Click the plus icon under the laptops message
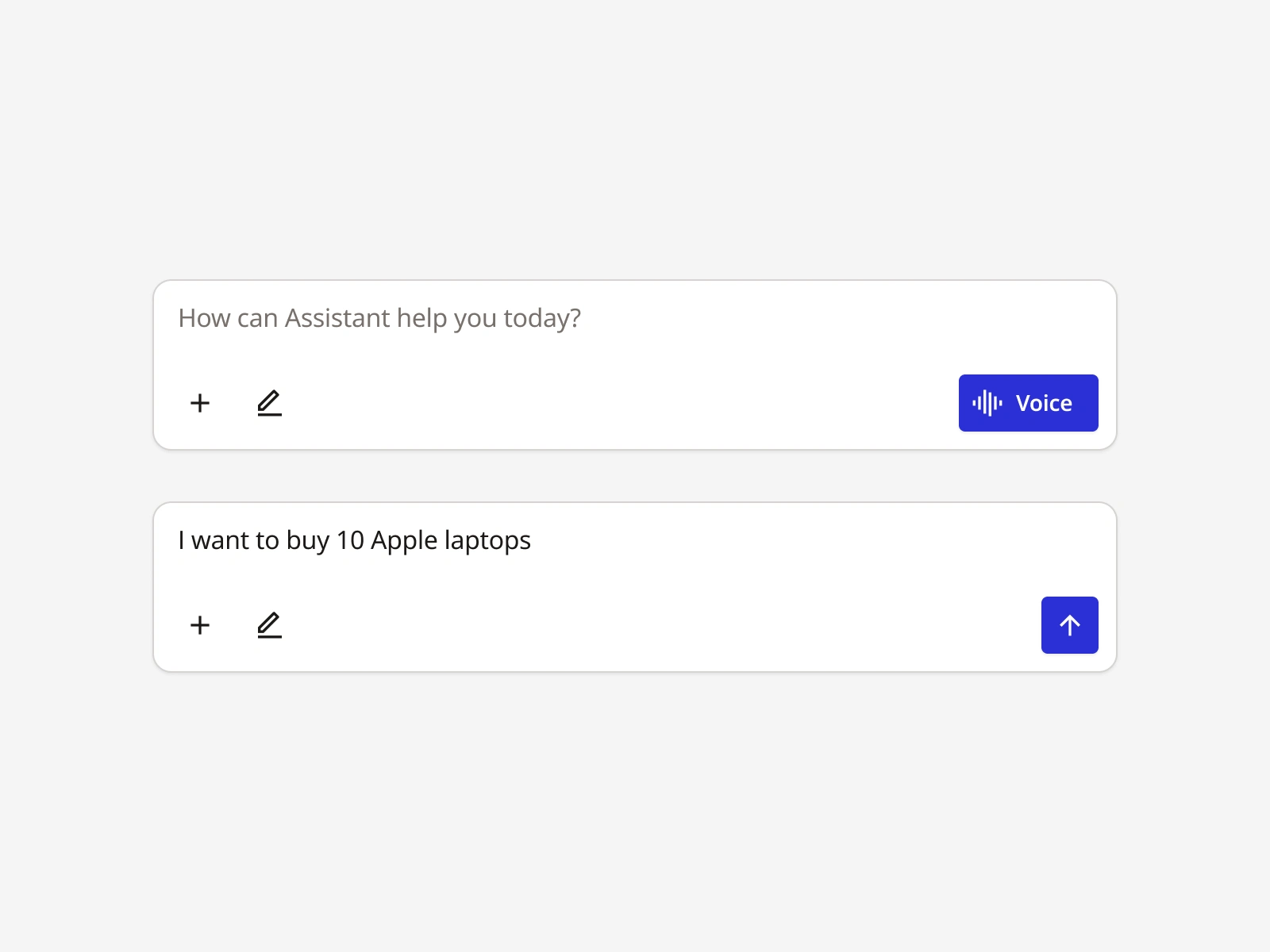 tap(200, 625)
